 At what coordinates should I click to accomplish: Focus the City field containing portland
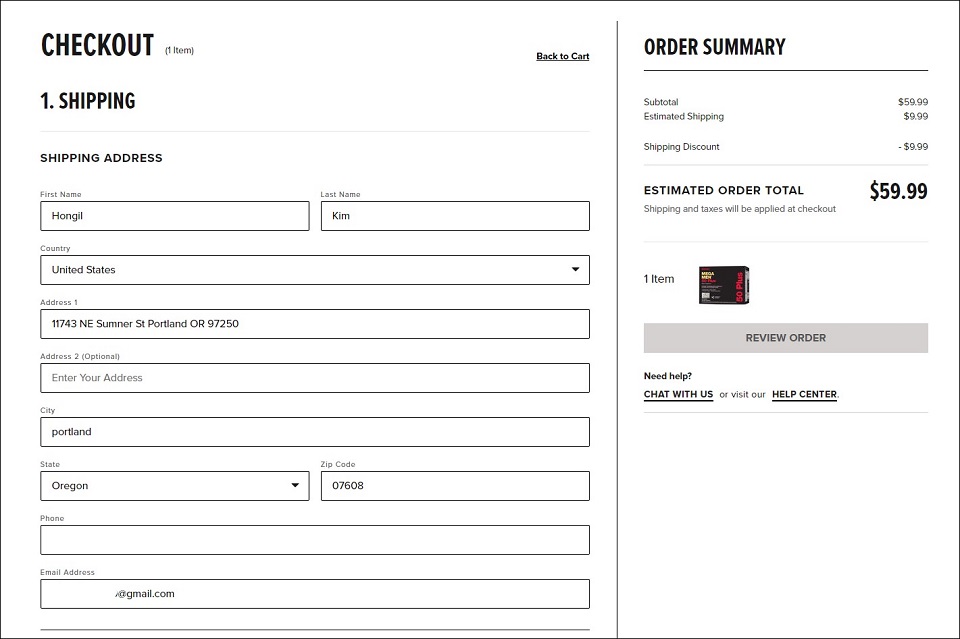pos(314,432)
